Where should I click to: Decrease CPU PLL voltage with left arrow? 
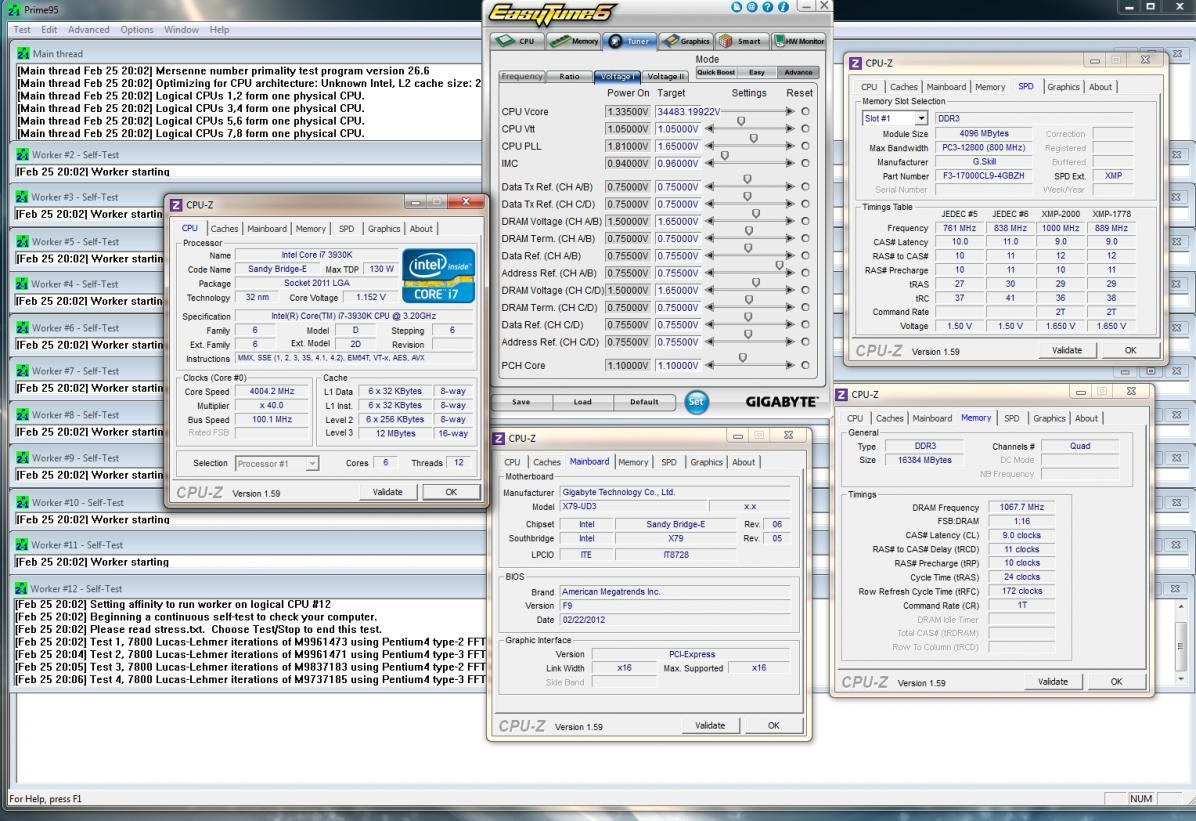click(x=710, y=146)
